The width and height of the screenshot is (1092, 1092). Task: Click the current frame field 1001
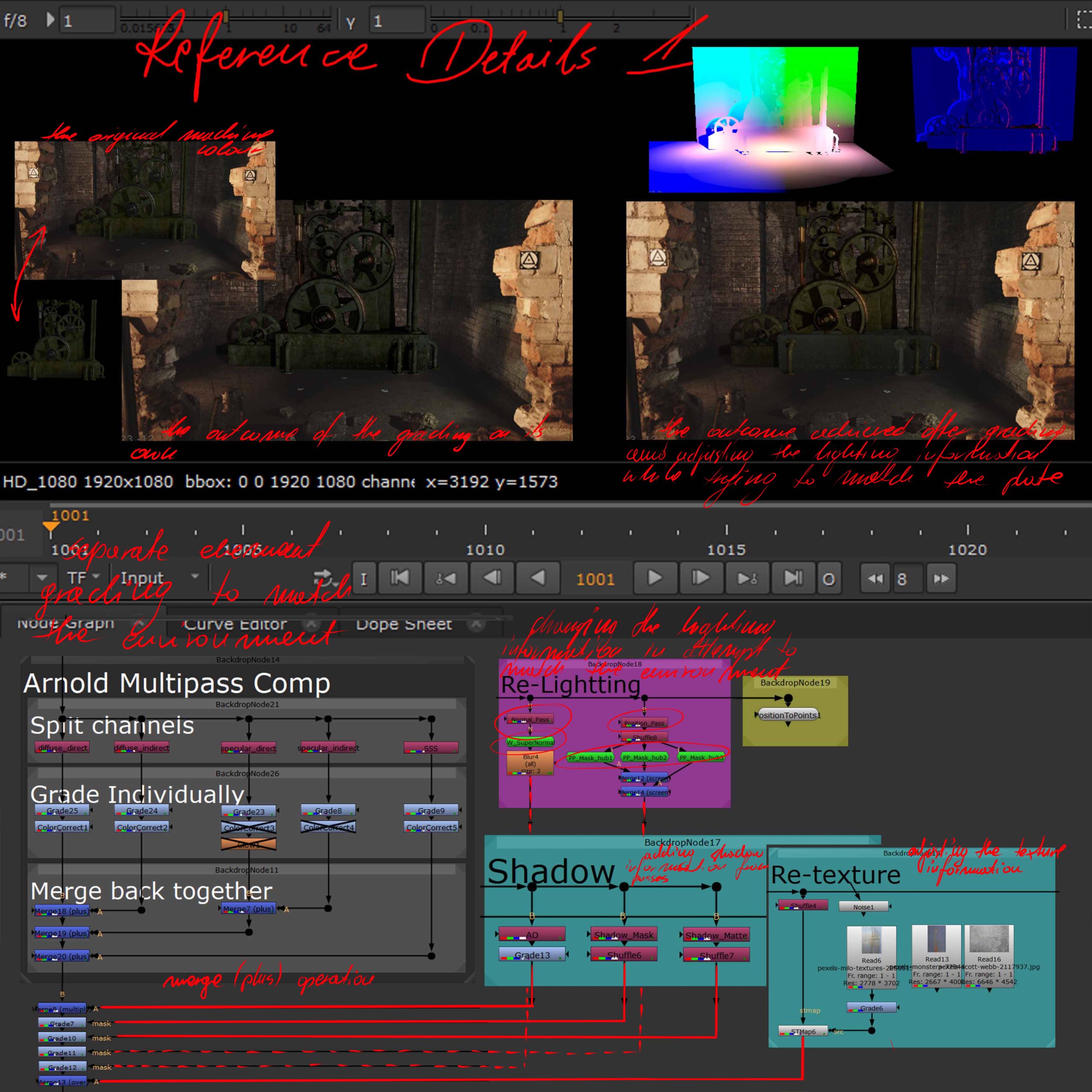595,579
